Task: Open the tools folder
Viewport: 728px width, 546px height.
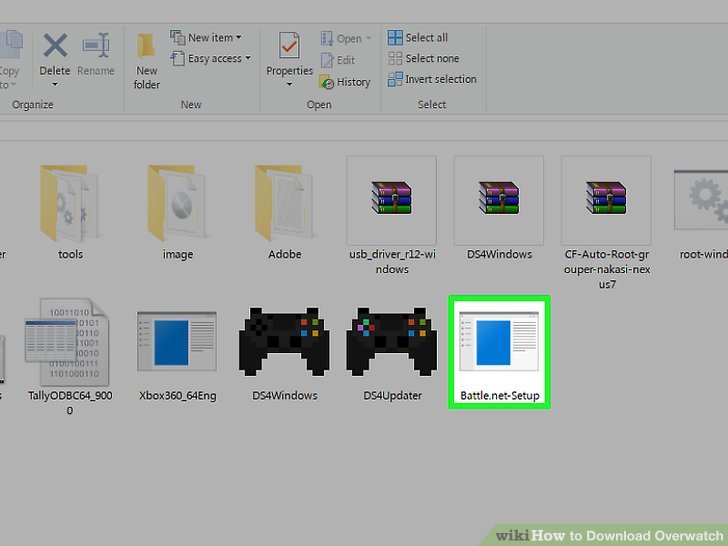Action: tap(70, 201)
